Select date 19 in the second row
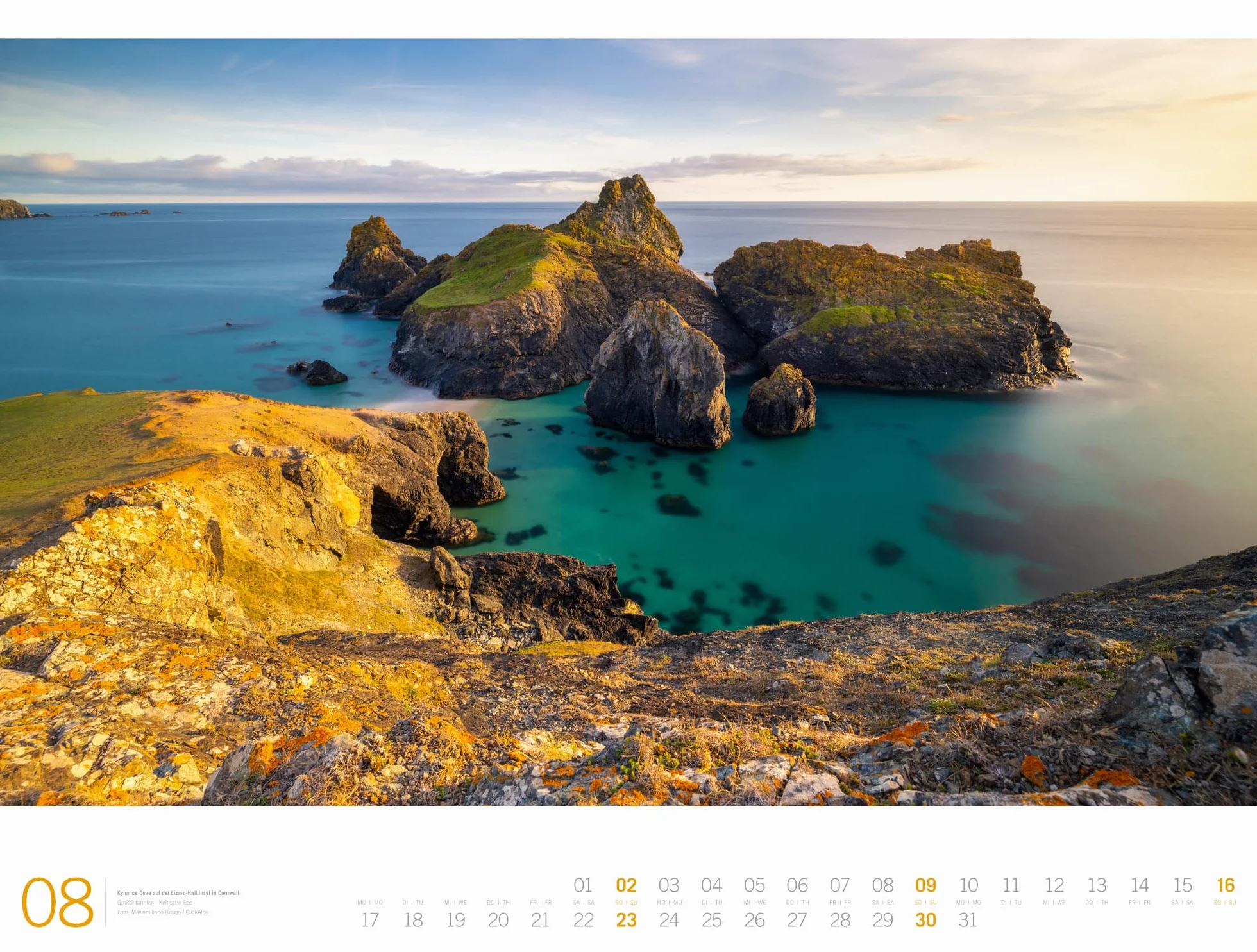This screenshot has width=1257, height=952. (x=456, y=920)
